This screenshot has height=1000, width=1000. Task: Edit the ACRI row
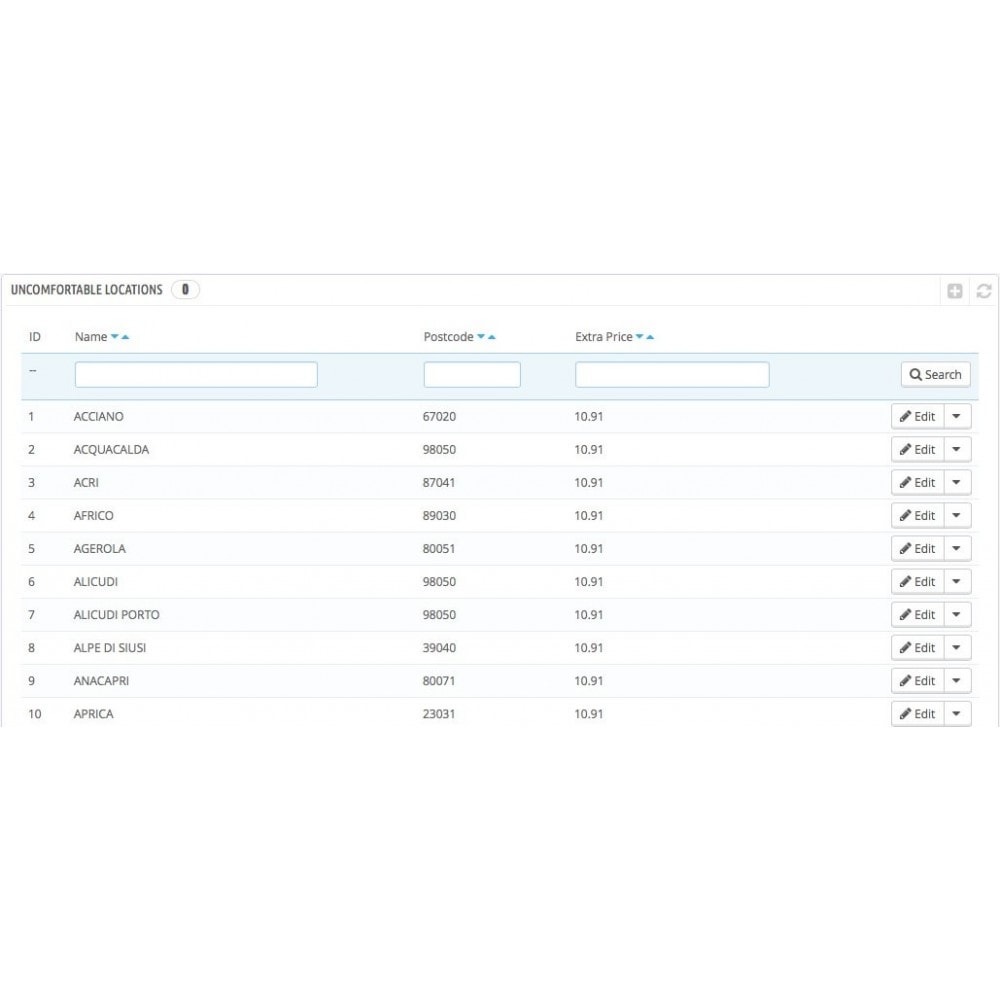pos(917,483)
